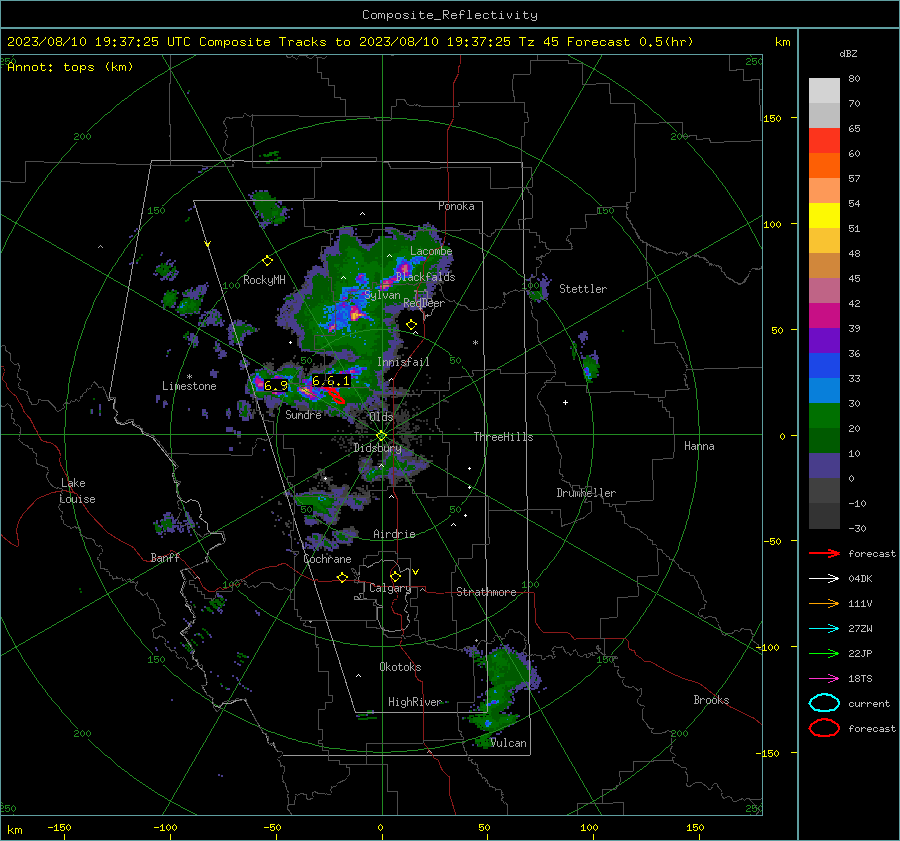Click the Hanna town label

click(699, 446)
